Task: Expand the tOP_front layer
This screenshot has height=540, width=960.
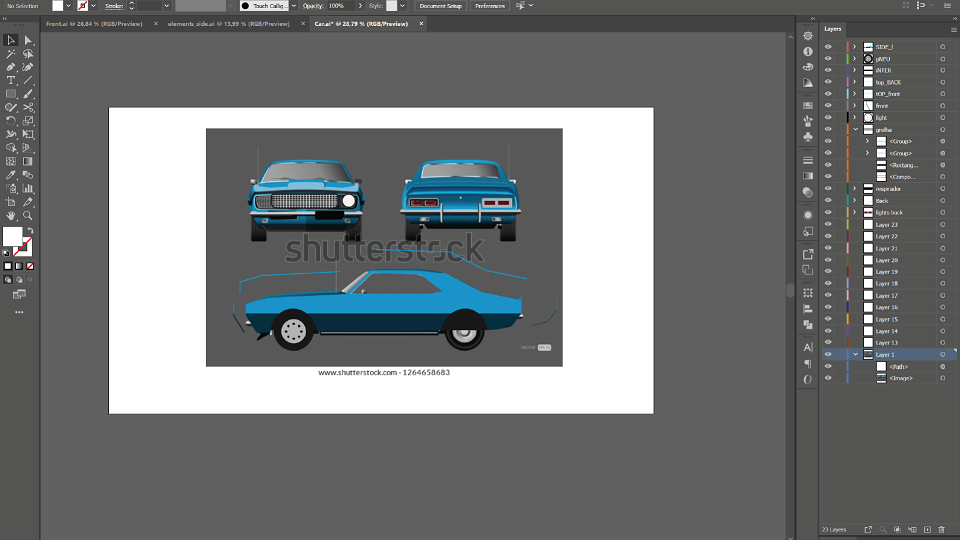Action: (x=855, y=94)
